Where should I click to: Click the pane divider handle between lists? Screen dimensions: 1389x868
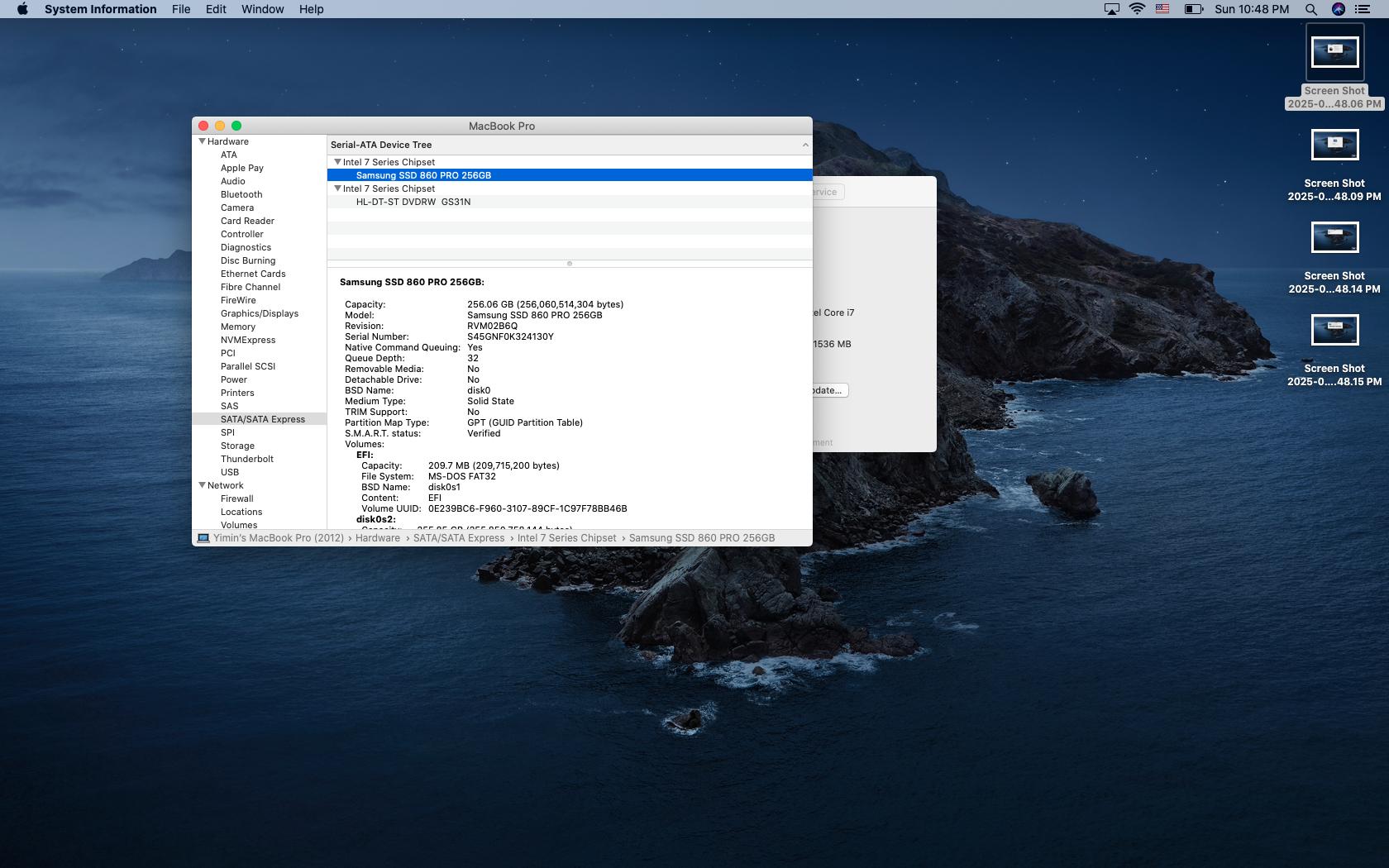[x=569, y=264]
